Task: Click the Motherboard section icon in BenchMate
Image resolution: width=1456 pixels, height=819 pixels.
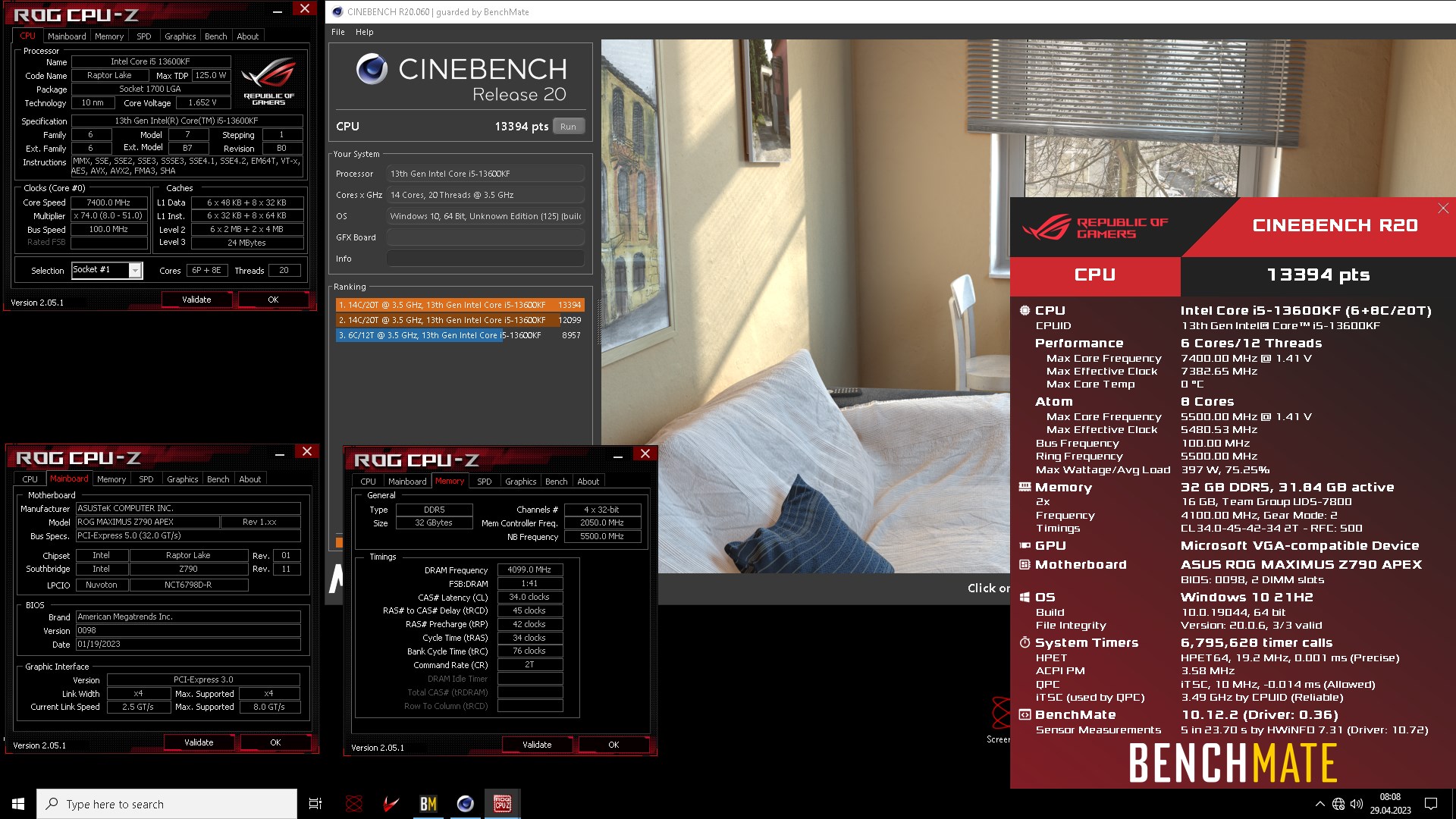Action: pyautogui.click(x=1025, y=564)
